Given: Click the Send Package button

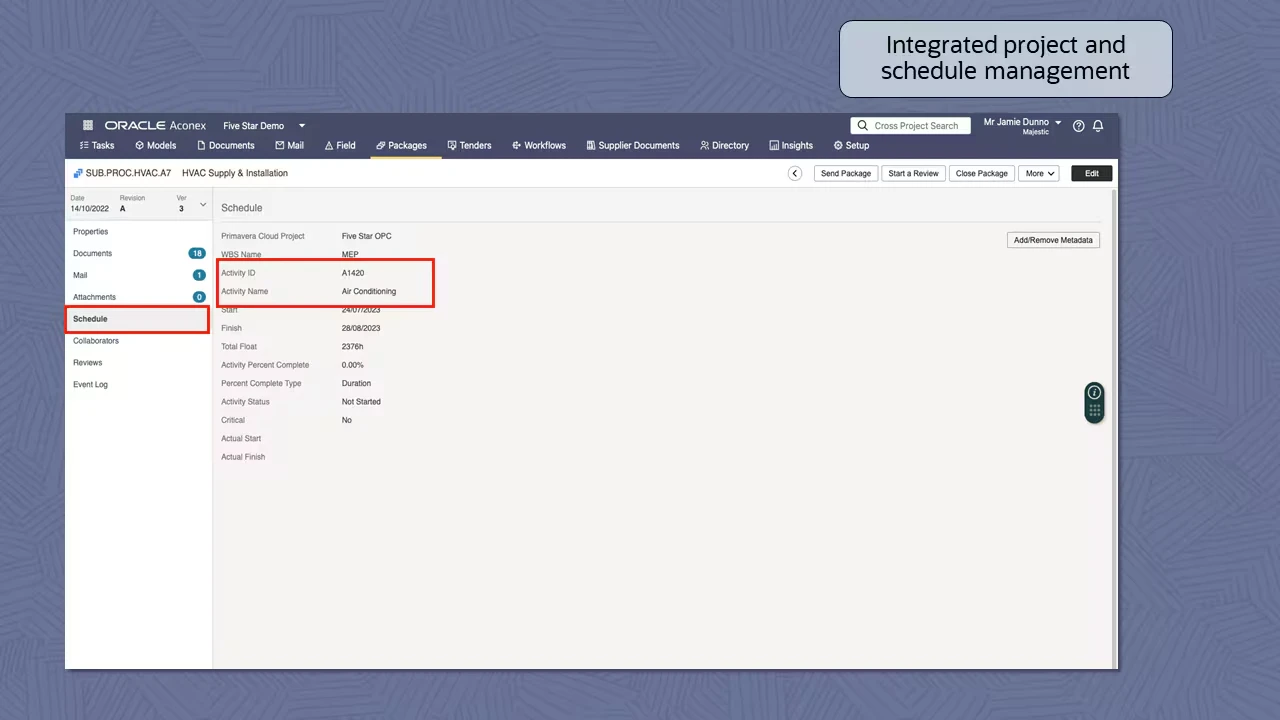Looking at the screenshot, I should pos(845,173).
